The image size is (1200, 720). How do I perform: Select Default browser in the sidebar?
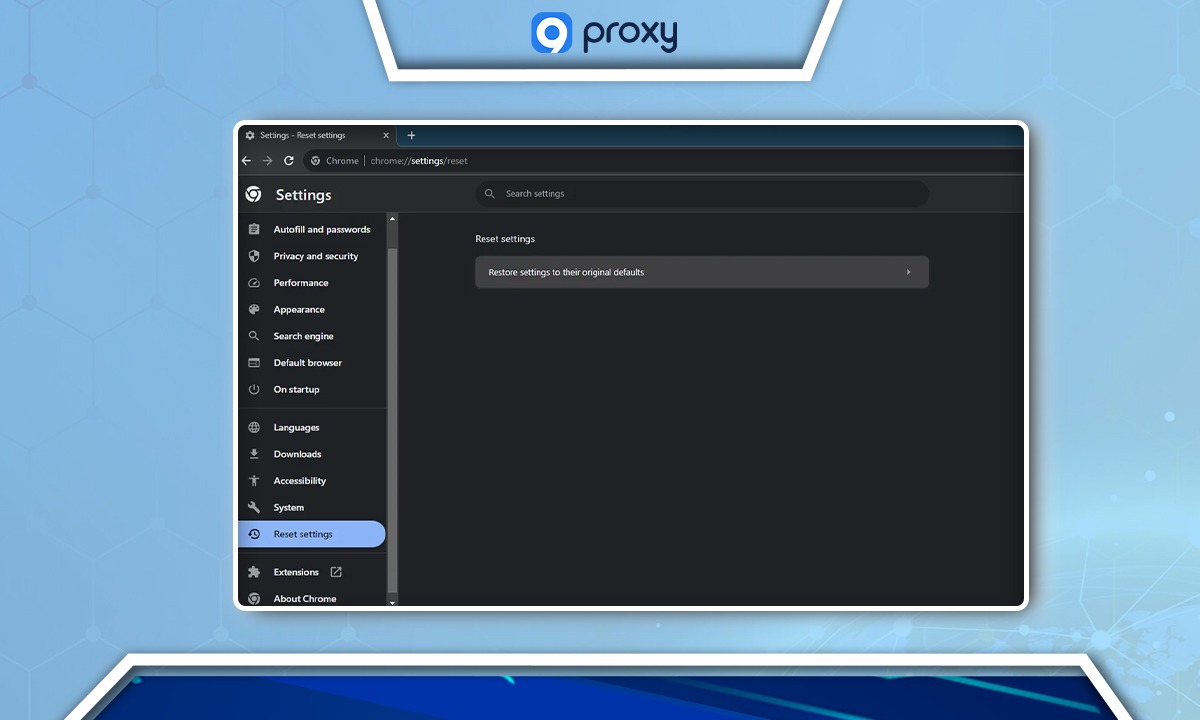pyautogui.click(x=307, y=363)
